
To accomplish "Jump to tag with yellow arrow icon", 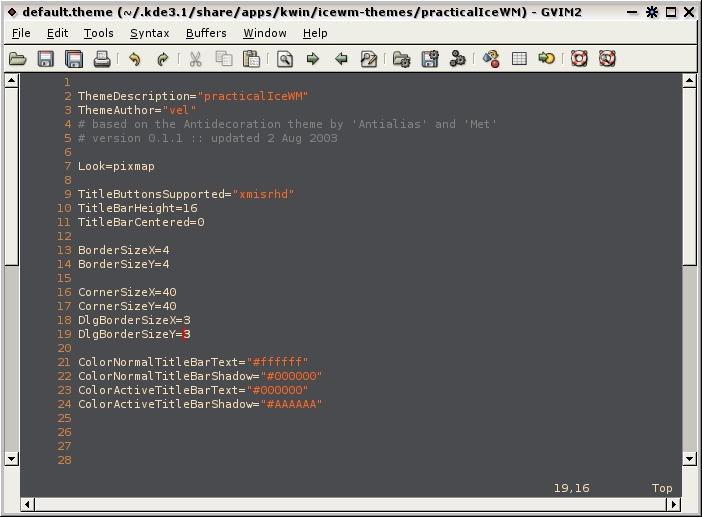I will [547, 59].
